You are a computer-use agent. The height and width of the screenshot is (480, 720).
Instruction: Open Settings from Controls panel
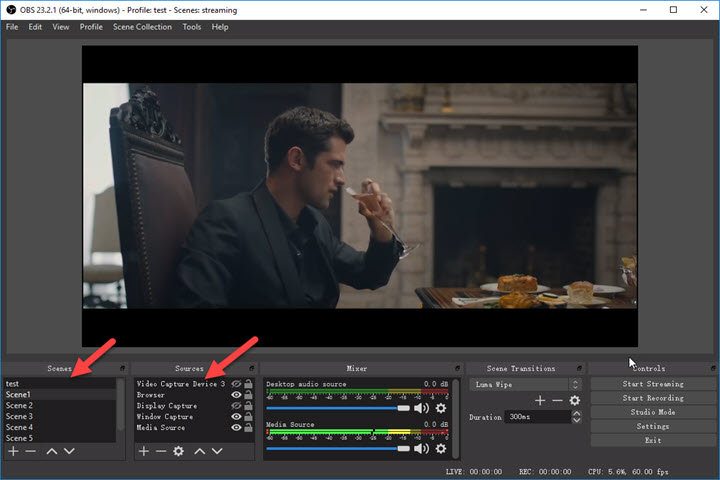click(653, 426)
